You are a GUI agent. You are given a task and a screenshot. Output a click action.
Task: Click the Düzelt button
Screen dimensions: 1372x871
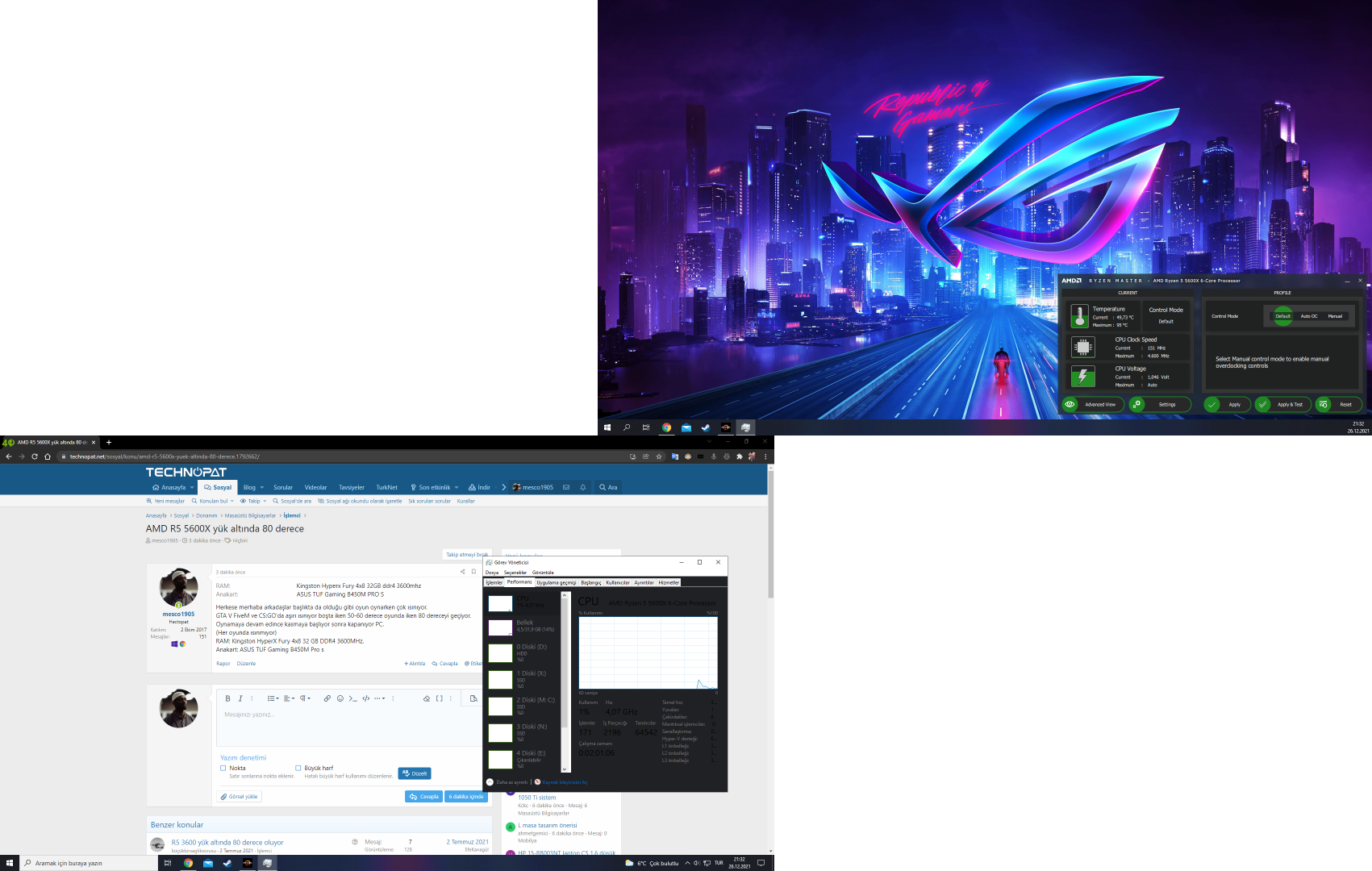415,773
